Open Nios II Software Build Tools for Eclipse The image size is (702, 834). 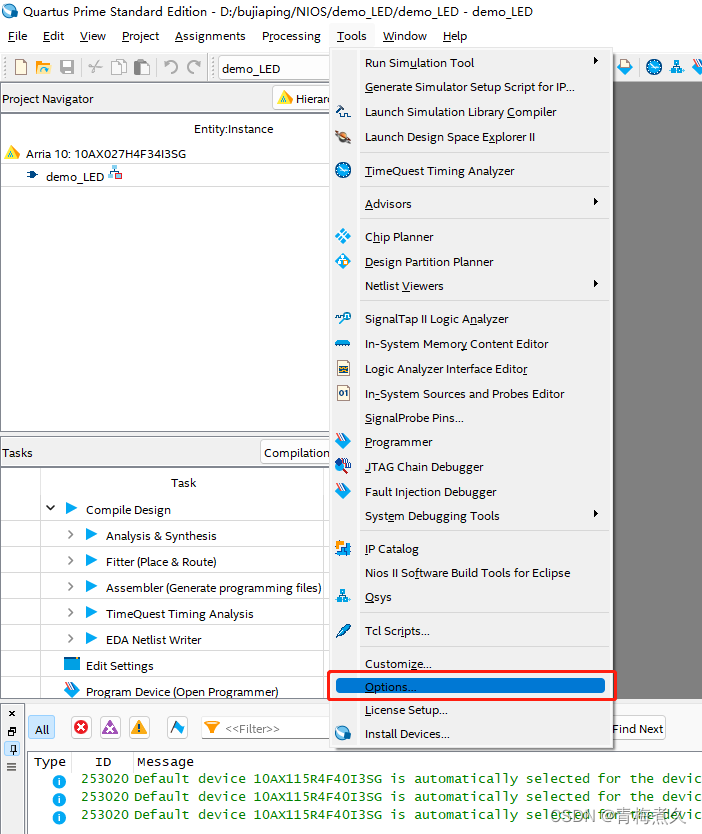pyautogui.click(x=471, y=573)
